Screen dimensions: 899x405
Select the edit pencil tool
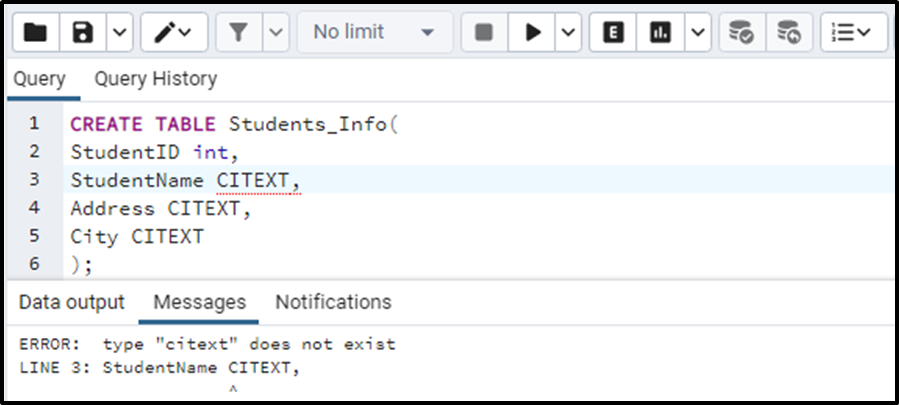174,33
